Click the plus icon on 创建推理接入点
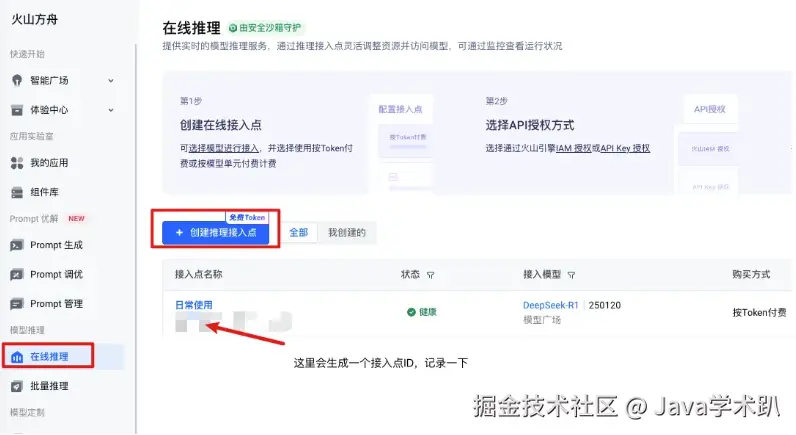Image resolution: width=796 pixels, height=435 pixels. coord(179,232)
